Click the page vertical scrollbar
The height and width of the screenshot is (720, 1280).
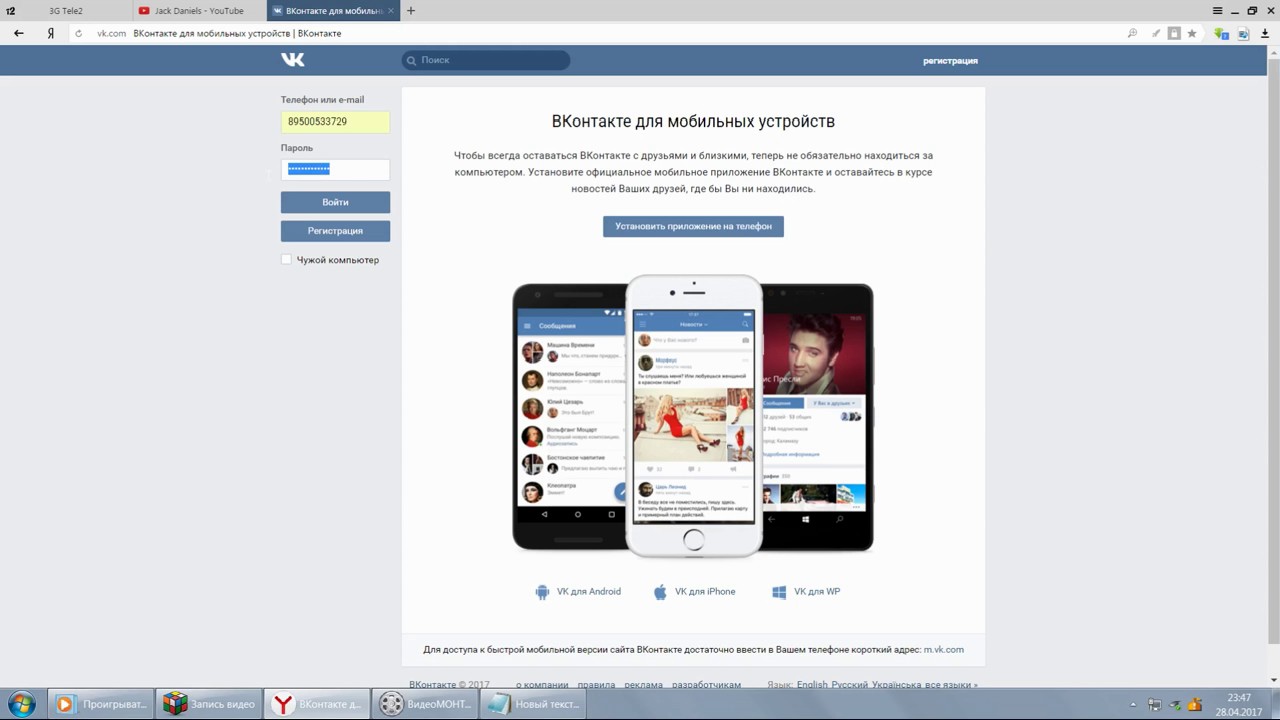[1274, 350]
